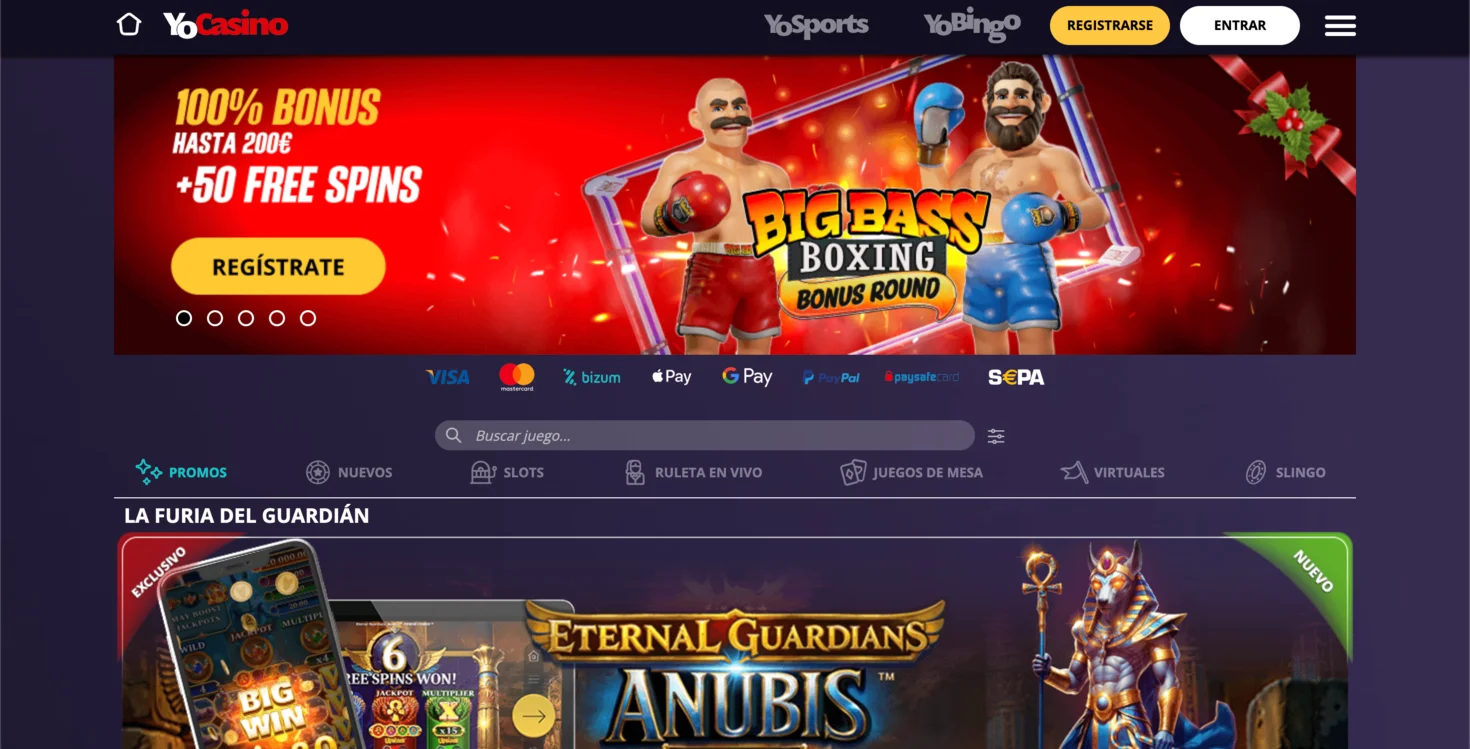Select the Slots category icon
1470x749 pixels.
pos(484,472)
